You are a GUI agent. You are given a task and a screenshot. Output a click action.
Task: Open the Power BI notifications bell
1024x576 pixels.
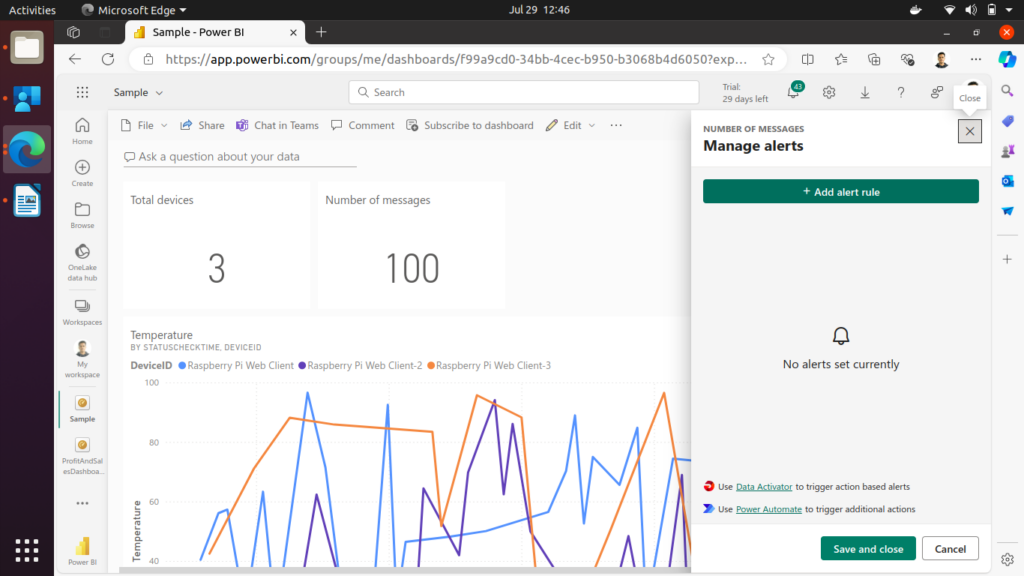click(x=794, y=93)
